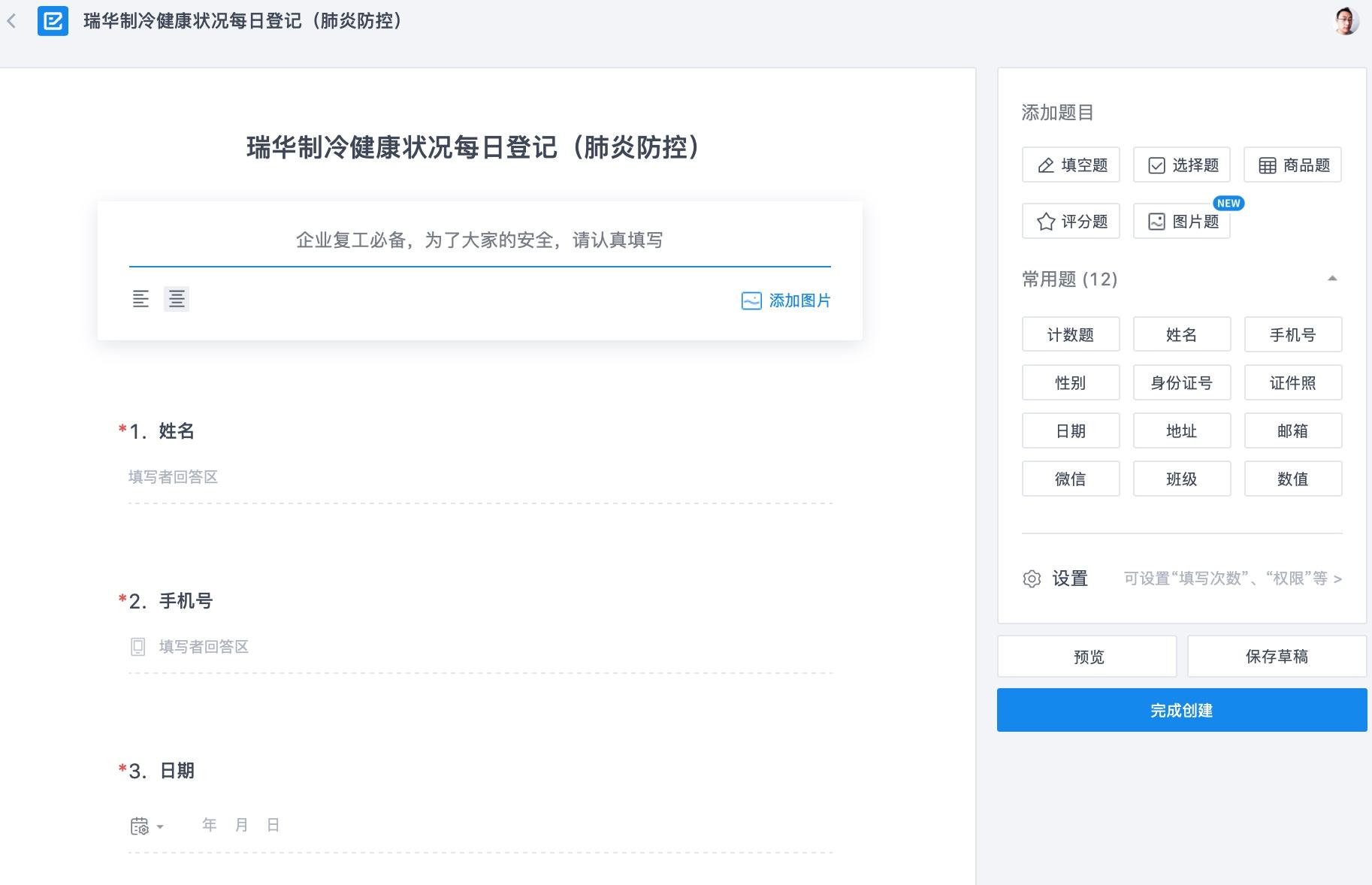Insert the 证件照 common question
The height and width of the screenshot is (885, 1372).
click(x=1293, y=382)
